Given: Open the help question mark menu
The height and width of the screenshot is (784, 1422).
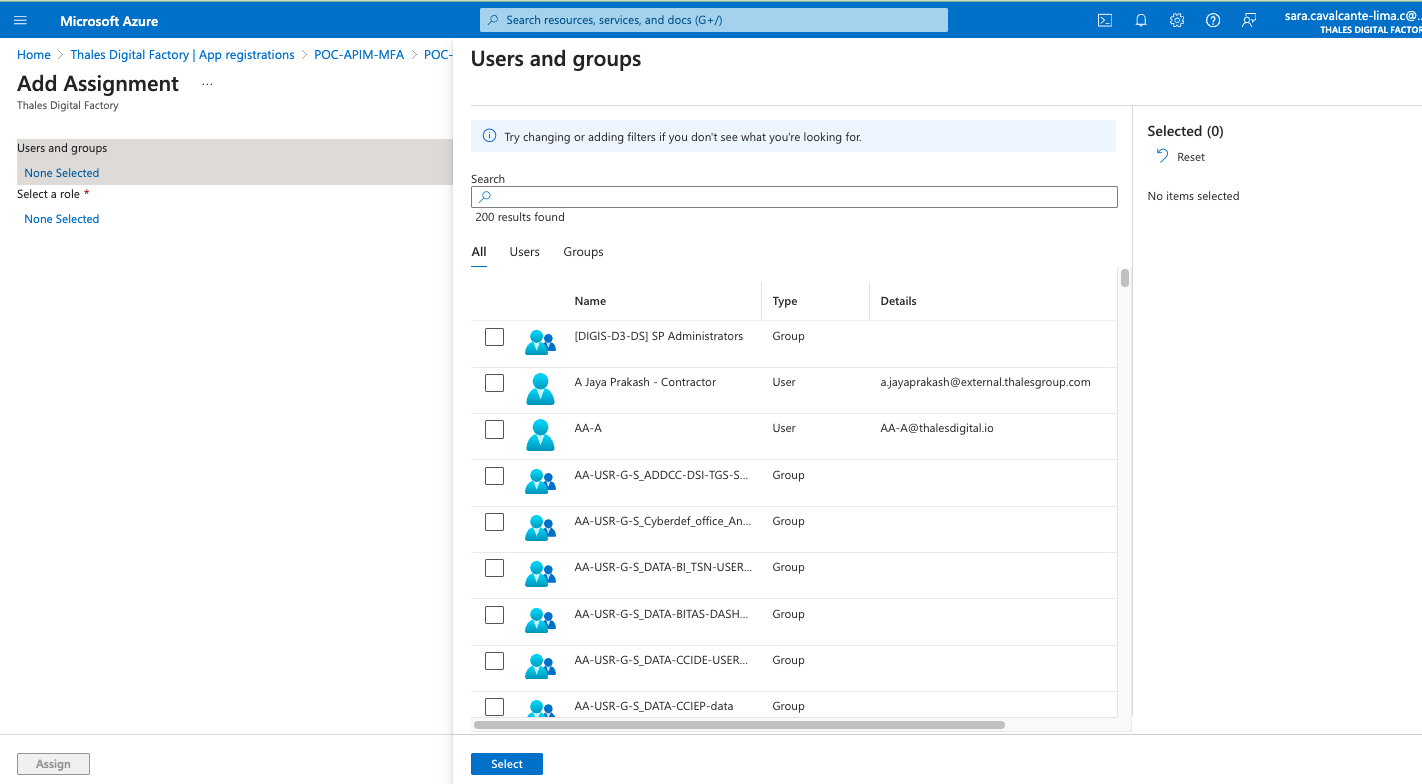Looking at the screenshot, I should [x=1213, y=20].
